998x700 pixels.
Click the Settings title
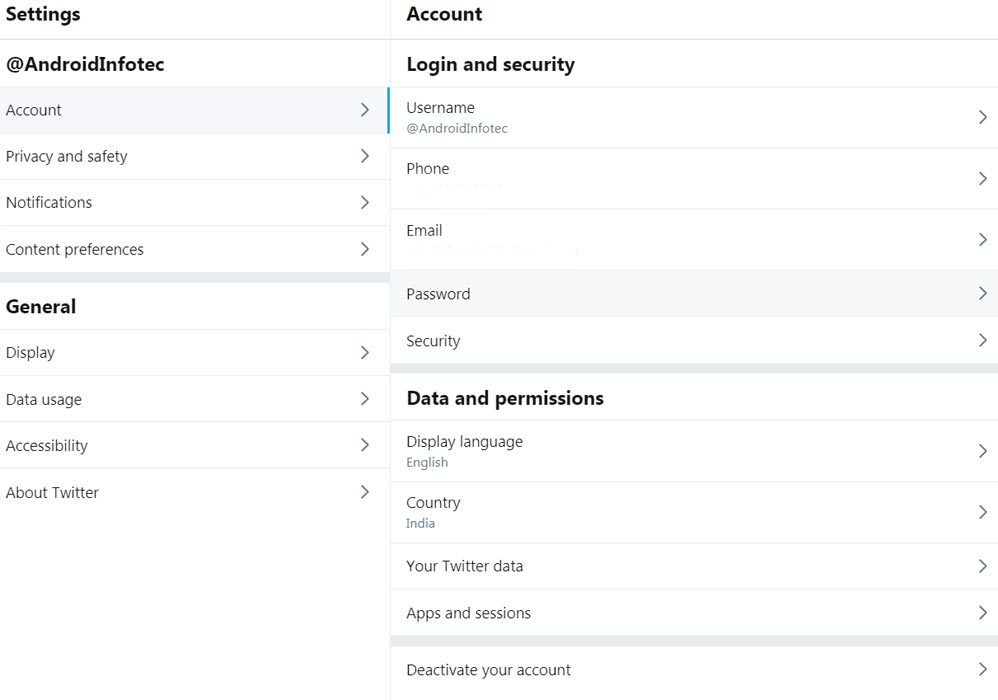coord(43,14)
